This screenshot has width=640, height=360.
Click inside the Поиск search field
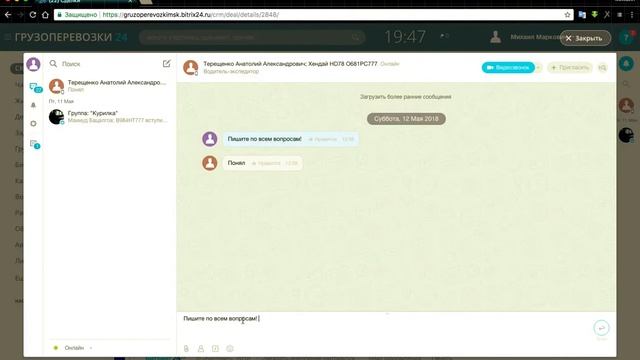(x=110, y=64)
